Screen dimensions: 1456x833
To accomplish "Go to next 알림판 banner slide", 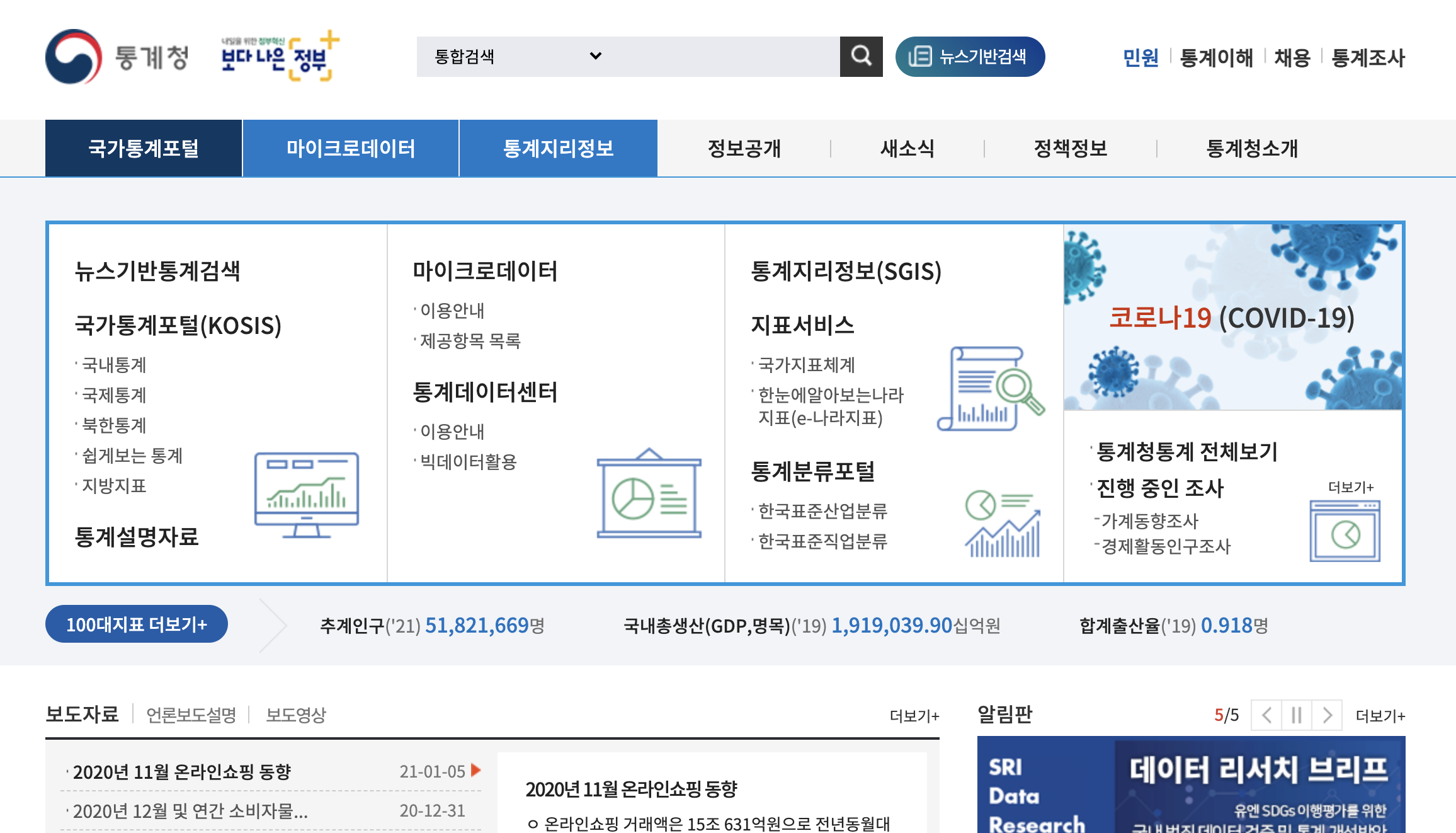I will point(1327,715).
